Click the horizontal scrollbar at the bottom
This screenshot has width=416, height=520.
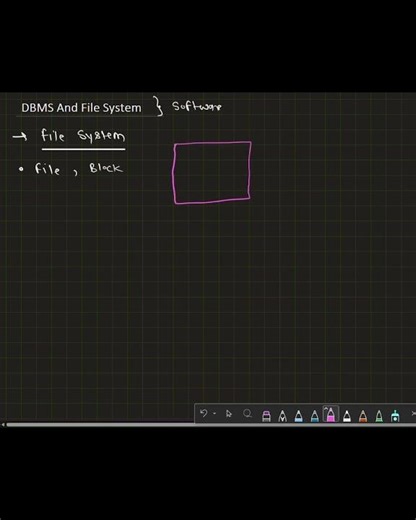pyautogui.click(x=211, y=425)
